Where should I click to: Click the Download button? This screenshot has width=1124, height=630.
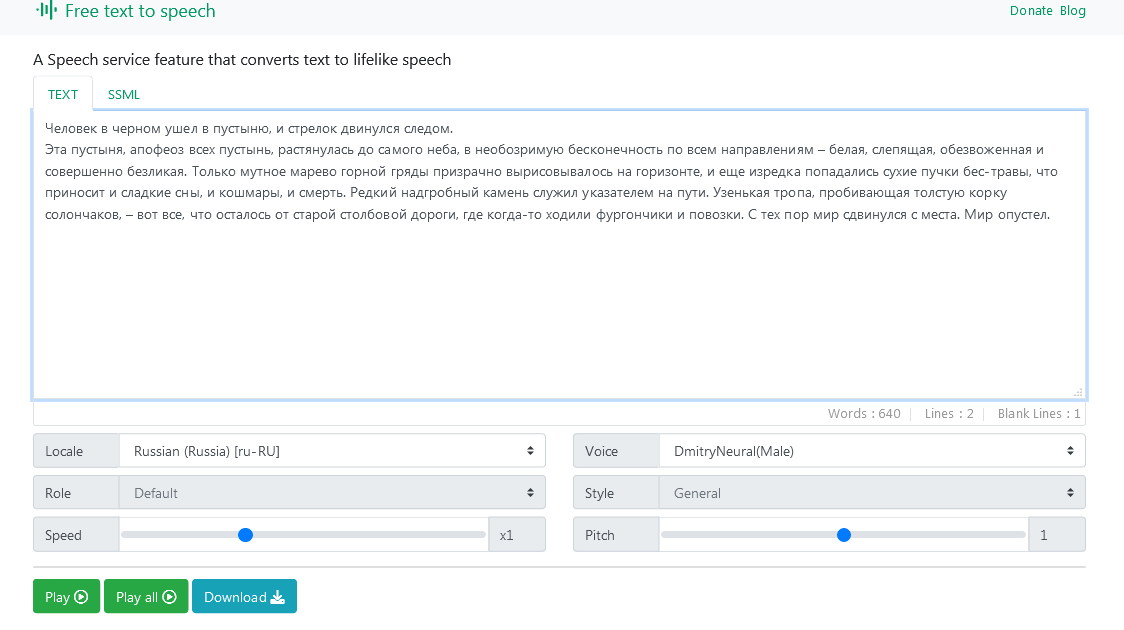[244, 596]
